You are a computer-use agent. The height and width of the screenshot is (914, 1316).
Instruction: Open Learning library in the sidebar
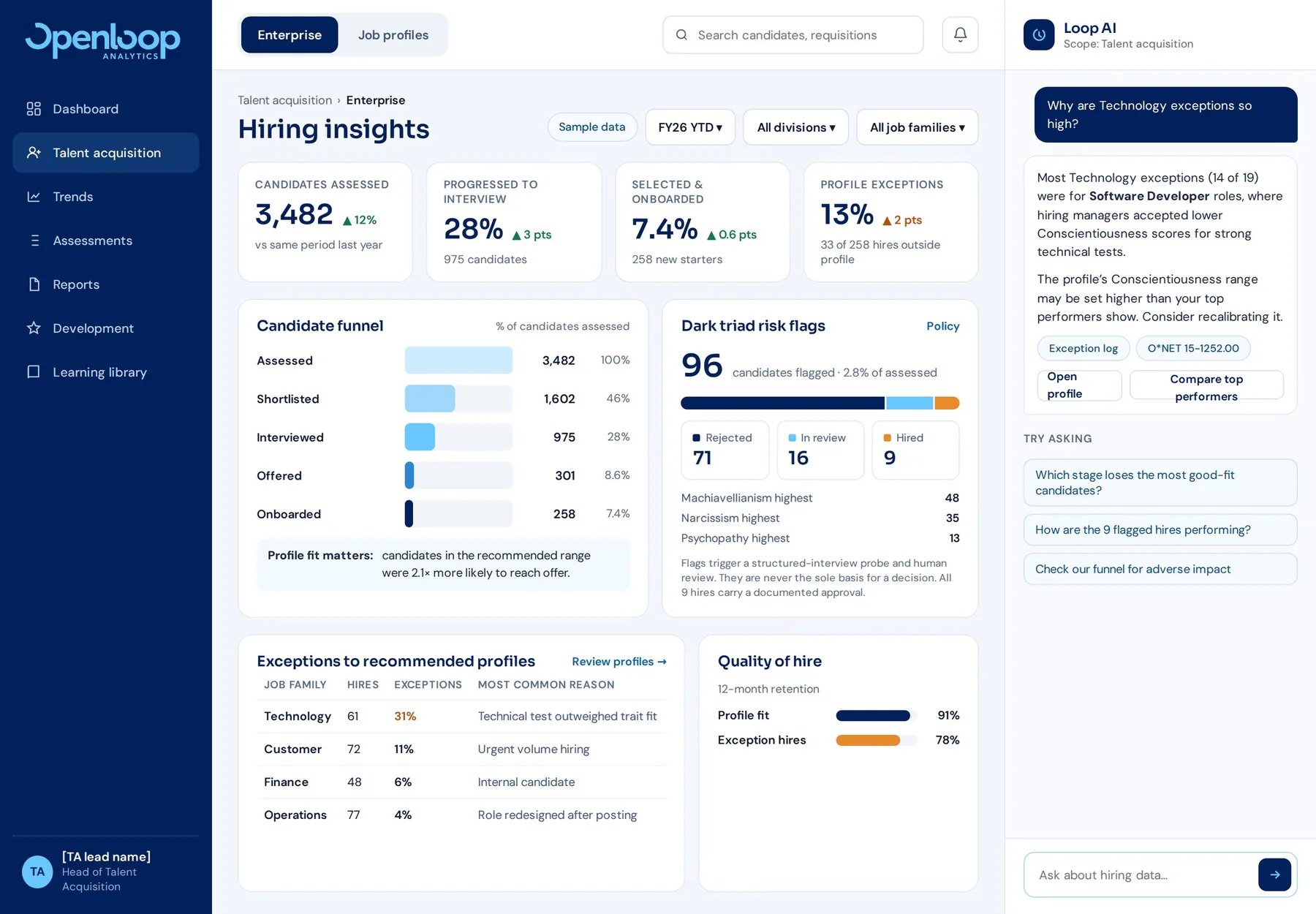coord(106,372)
